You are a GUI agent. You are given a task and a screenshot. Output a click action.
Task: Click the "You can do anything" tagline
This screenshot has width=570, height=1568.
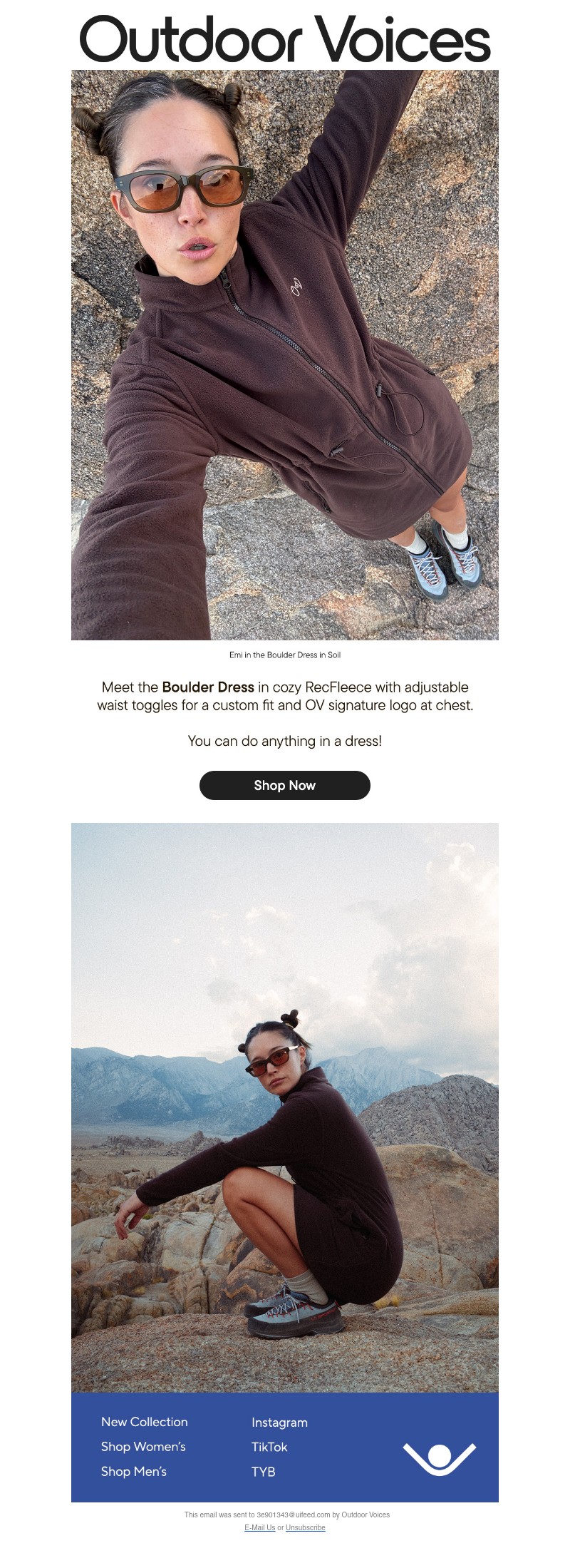click(285, 741)
